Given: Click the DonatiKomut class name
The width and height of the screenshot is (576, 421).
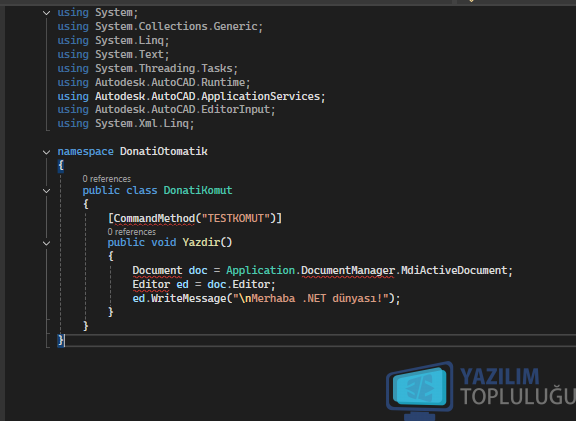Looking at the screenshot, I should coord(198,190).
